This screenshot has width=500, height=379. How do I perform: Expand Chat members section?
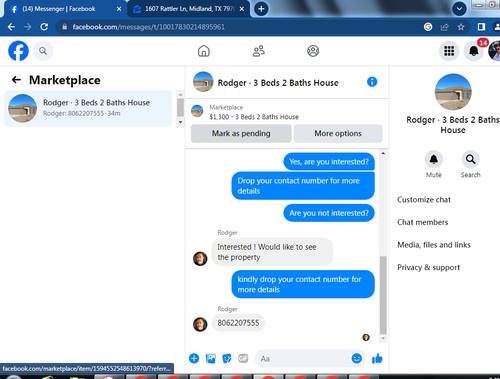click(422, 222)
